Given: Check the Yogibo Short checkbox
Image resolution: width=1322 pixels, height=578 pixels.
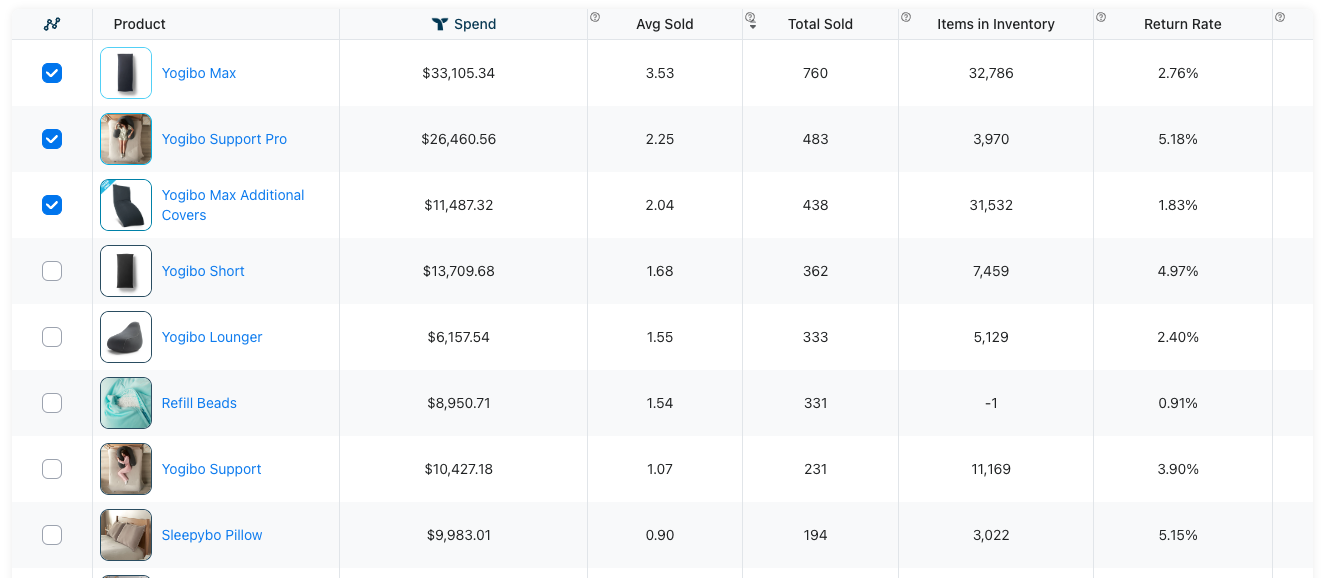Looking at the screenshot, I should (x=52, y=271).
